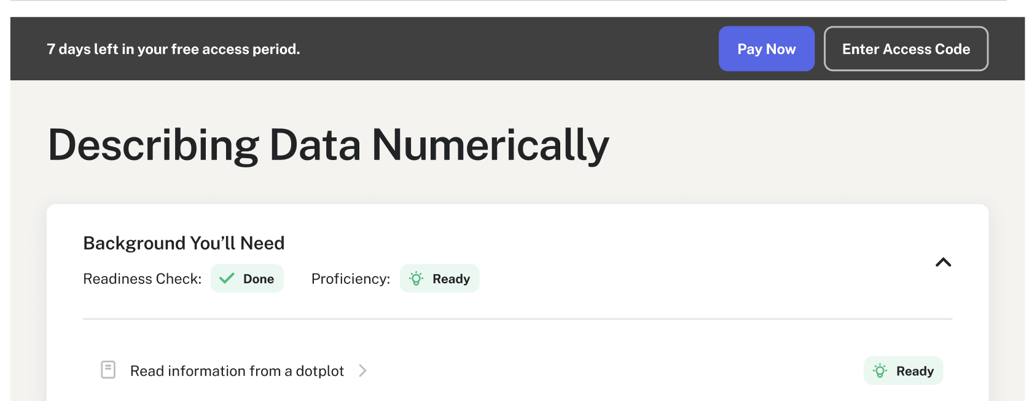Screen dimensions: 1032x401
Task: Open the Enter Access Code dialog
Action: coord(905,49)
